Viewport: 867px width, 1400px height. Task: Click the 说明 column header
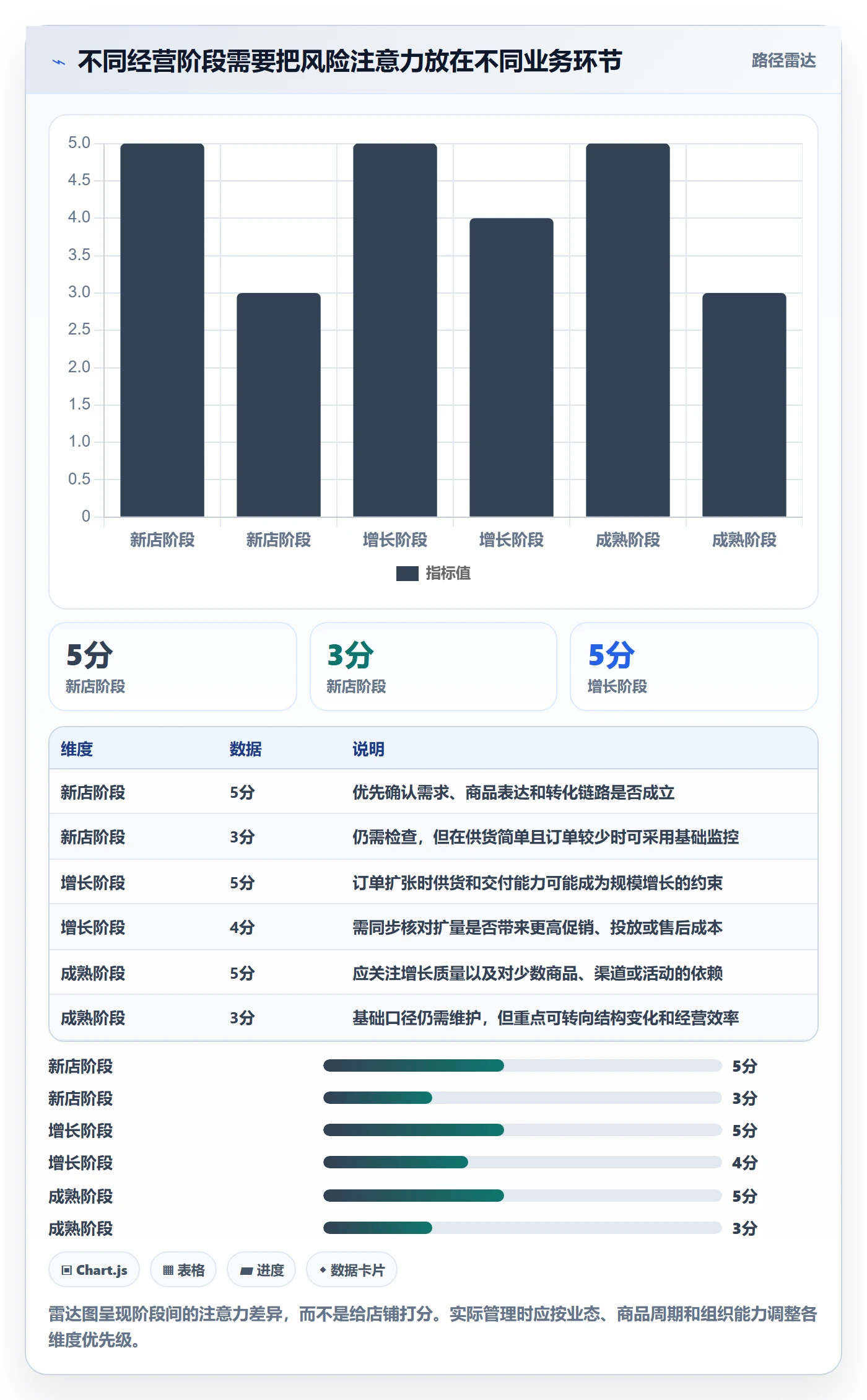click(x=368, y=749)
